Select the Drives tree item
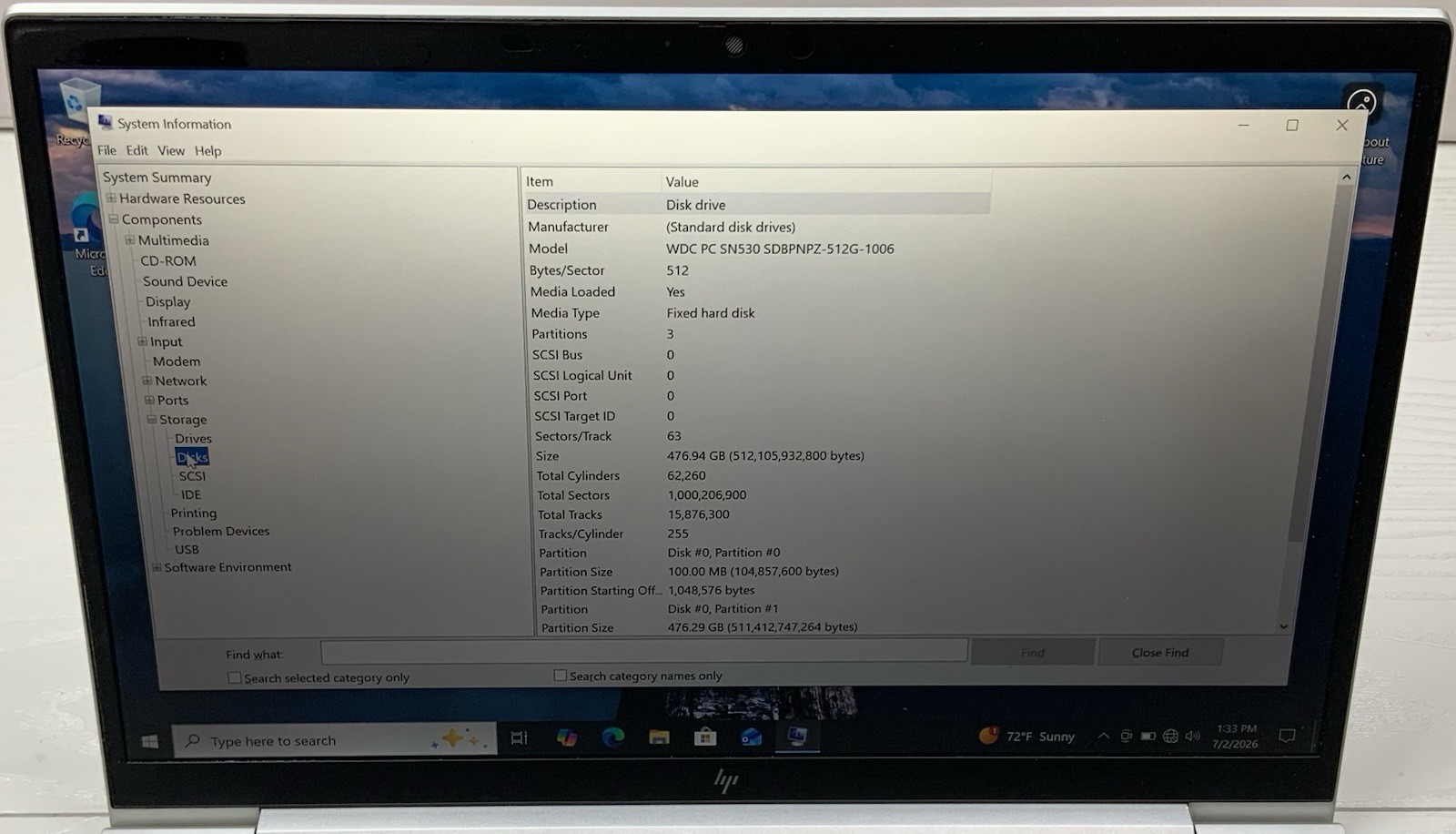 click(193, 439)
